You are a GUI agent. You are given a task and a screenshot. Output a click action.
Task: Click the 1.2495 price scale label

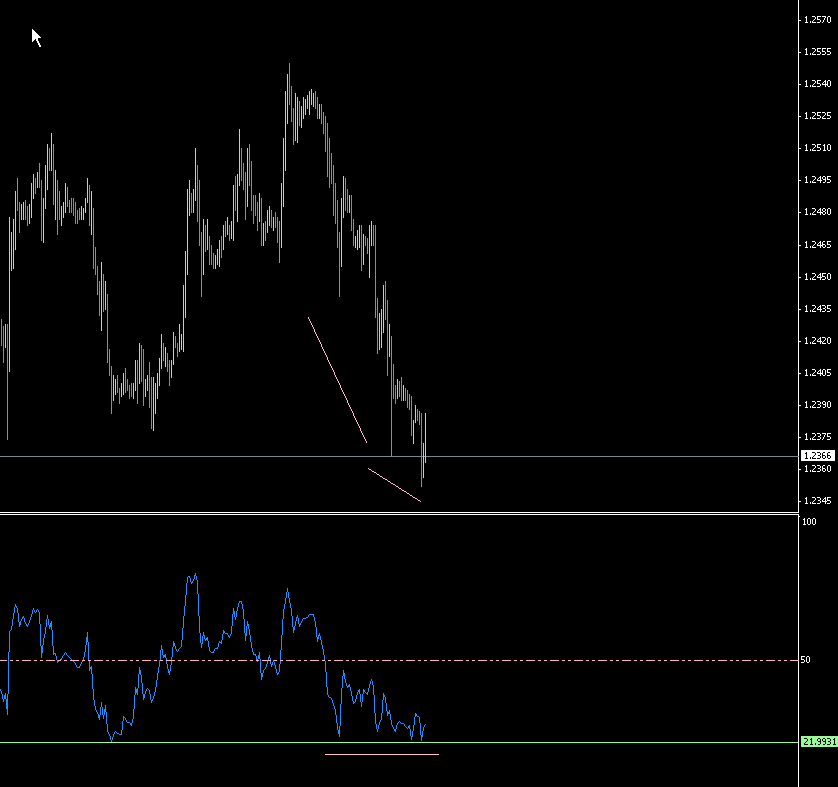point(818,180)
